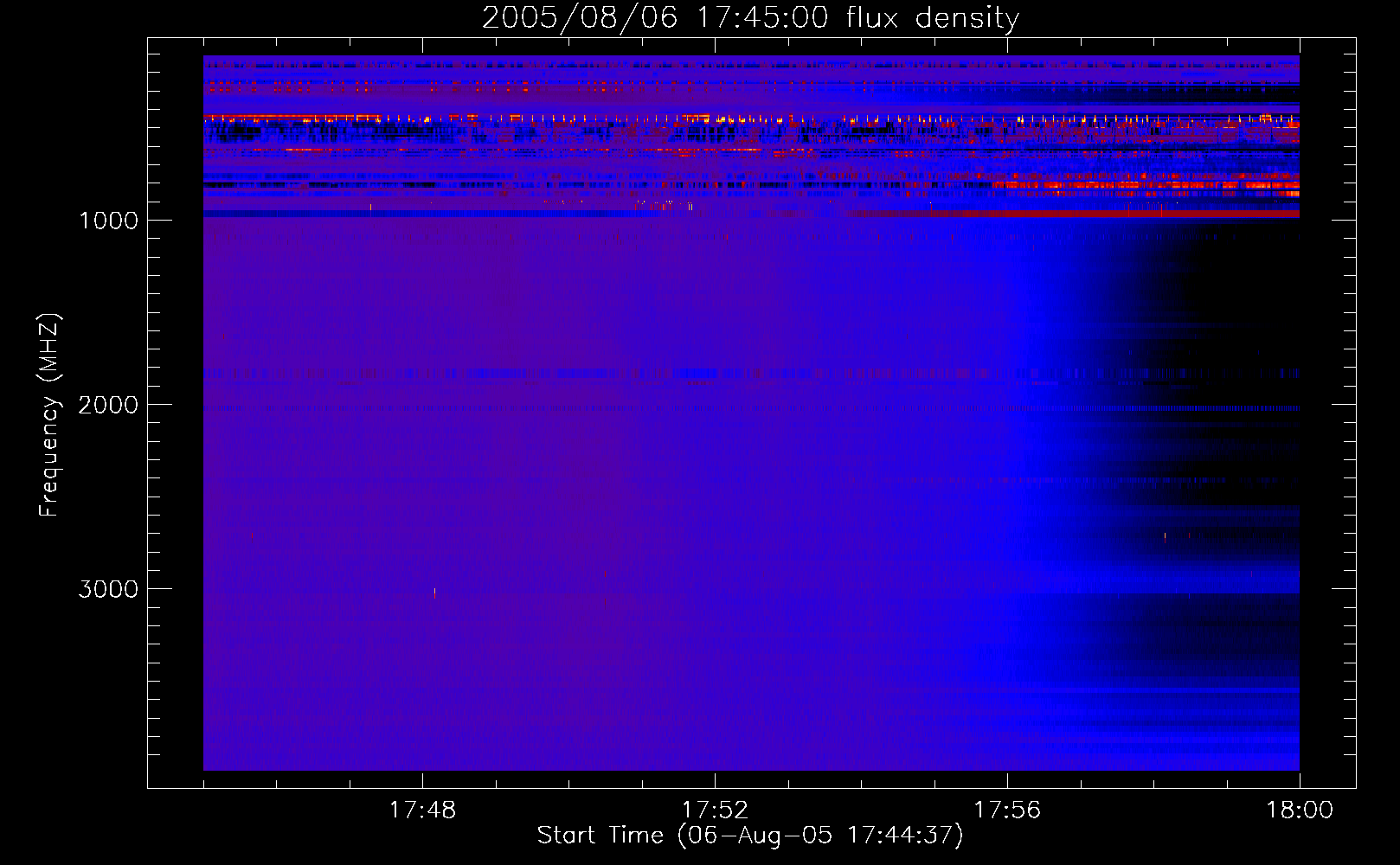Click the plot title '2005/08/06 17:45:00 flux density'

click(x=750, y=18)
